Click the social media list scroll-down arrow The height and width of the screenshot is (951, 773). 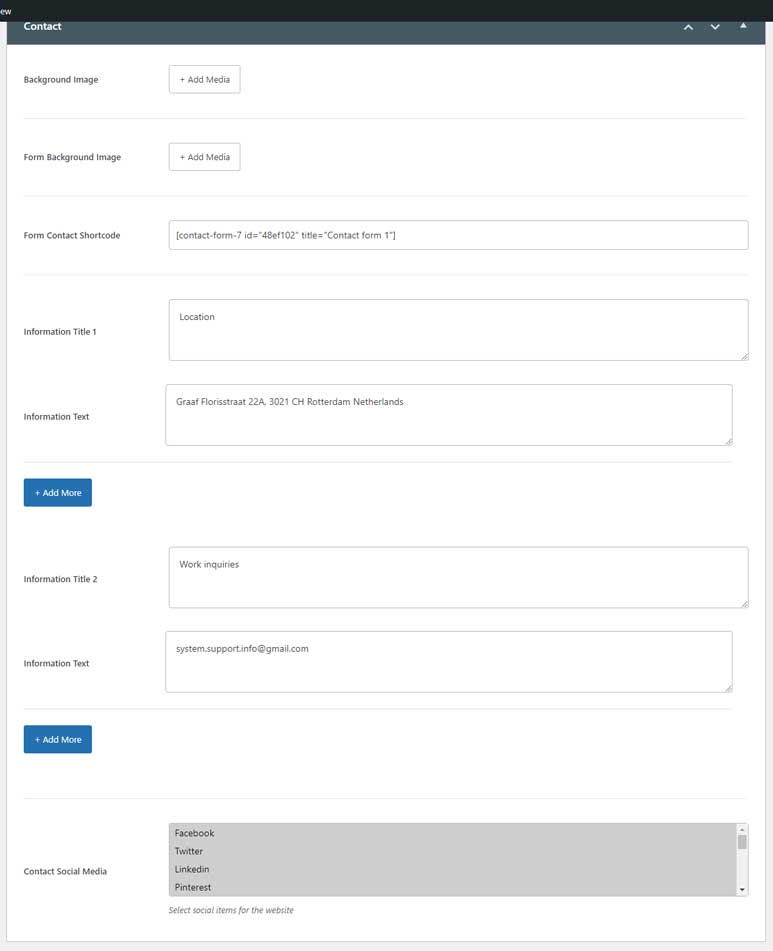(741, 890)
